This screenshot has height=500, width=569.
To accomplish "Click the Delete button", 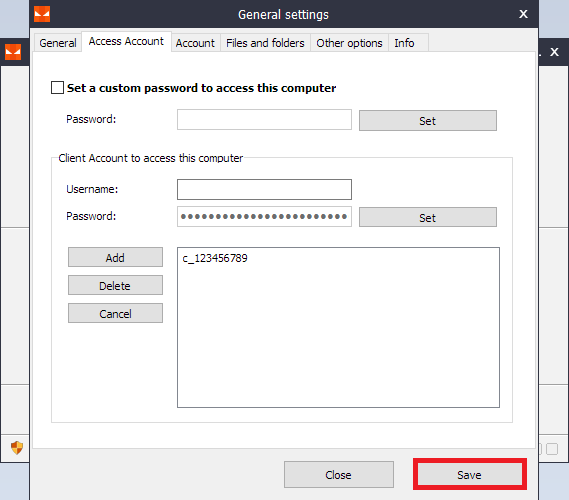I will 115,285.
